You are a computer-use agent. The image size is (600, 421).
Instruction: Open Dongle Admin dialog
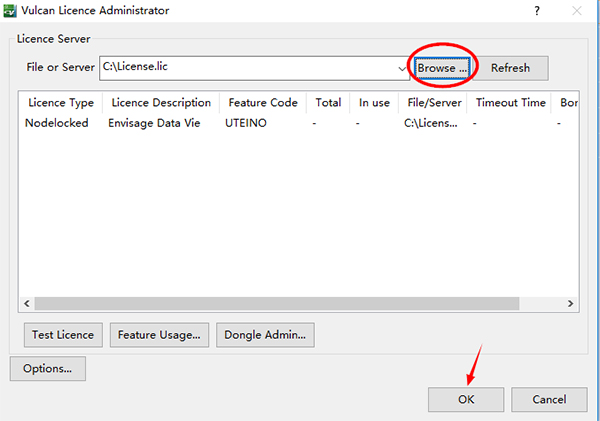(265, 335)
